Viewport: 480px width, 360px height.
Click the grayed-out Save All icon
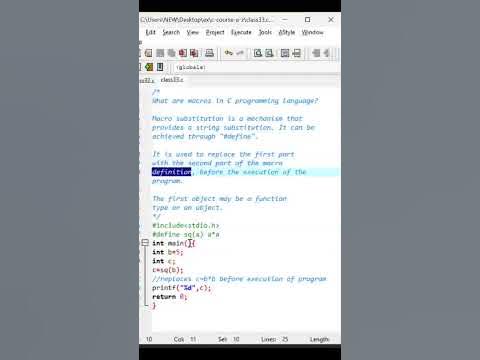171,53
